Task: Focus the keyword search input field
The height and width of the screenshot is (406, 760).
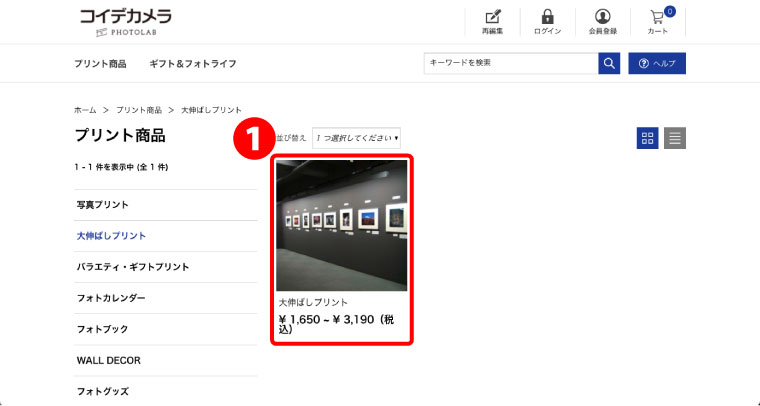Action: pyautogui.click(x=510, y=63)
